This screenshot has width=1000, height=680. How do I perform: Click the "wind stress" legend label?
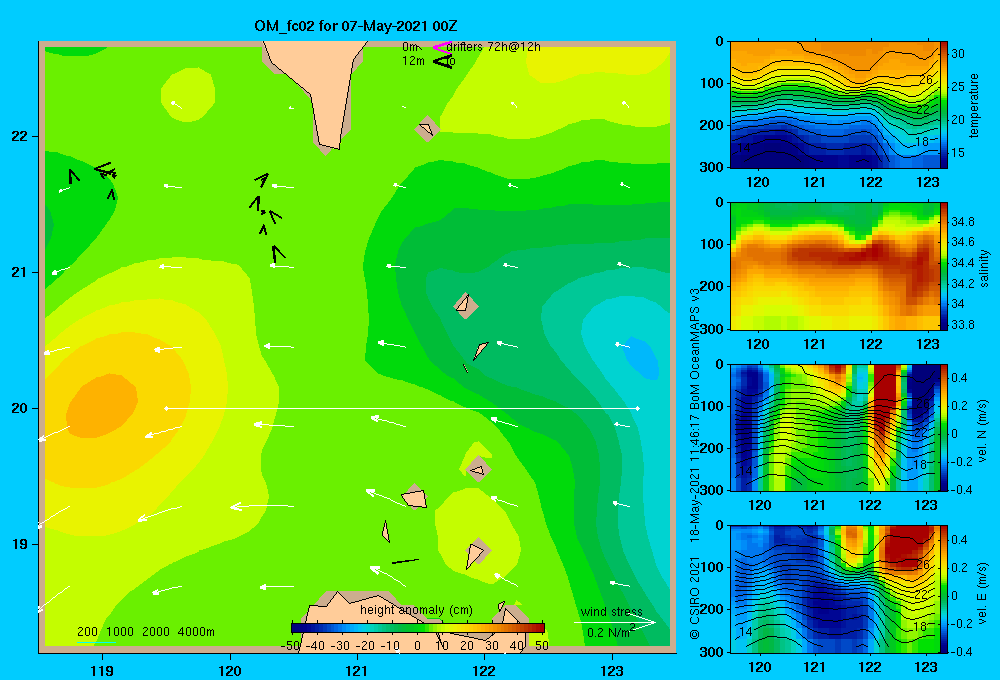[x=611, y=612]
